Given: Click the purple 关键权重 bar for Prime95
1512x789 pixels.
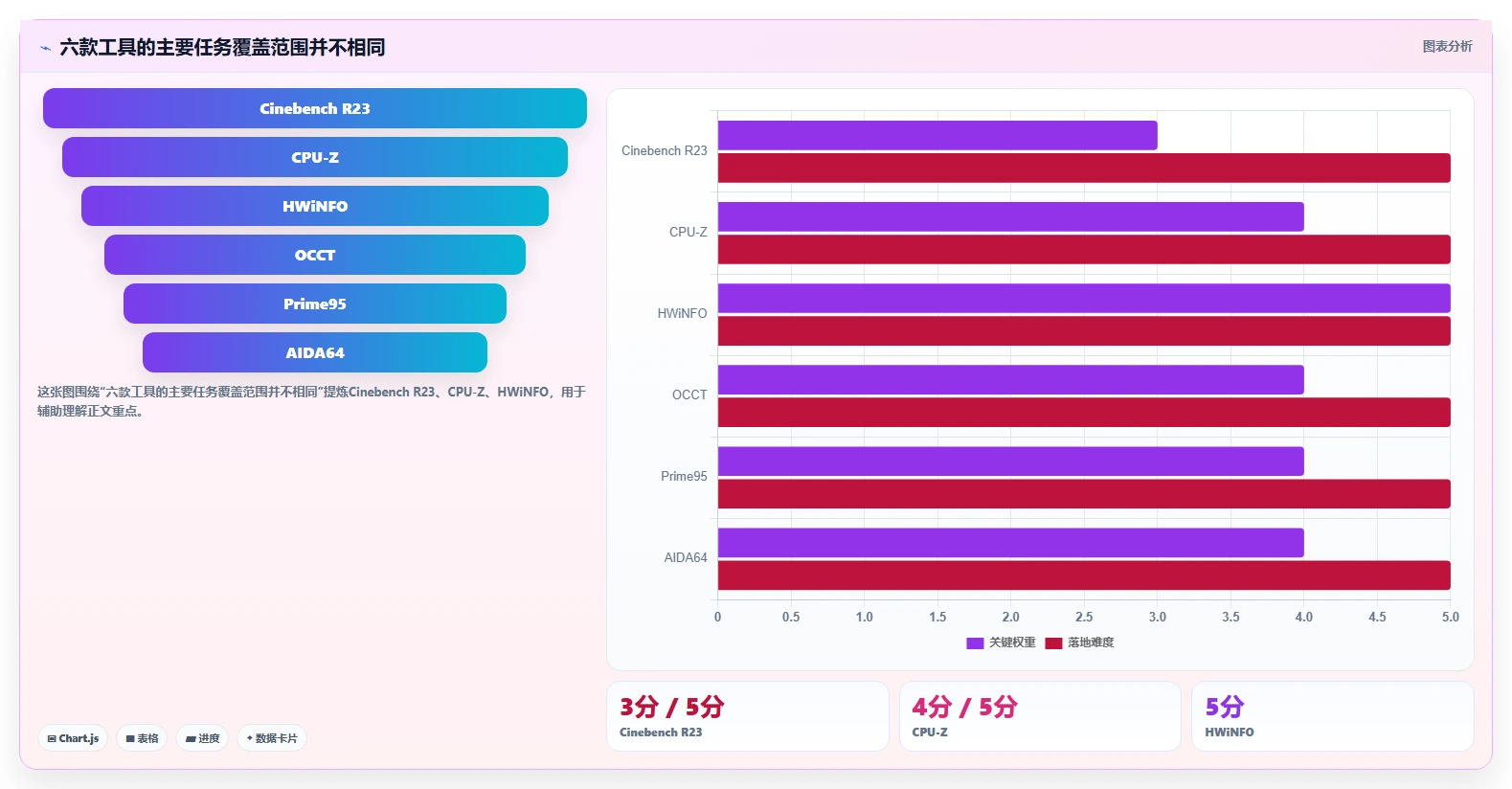Looking at the screenshot, I should click(x=1011, y=461).
